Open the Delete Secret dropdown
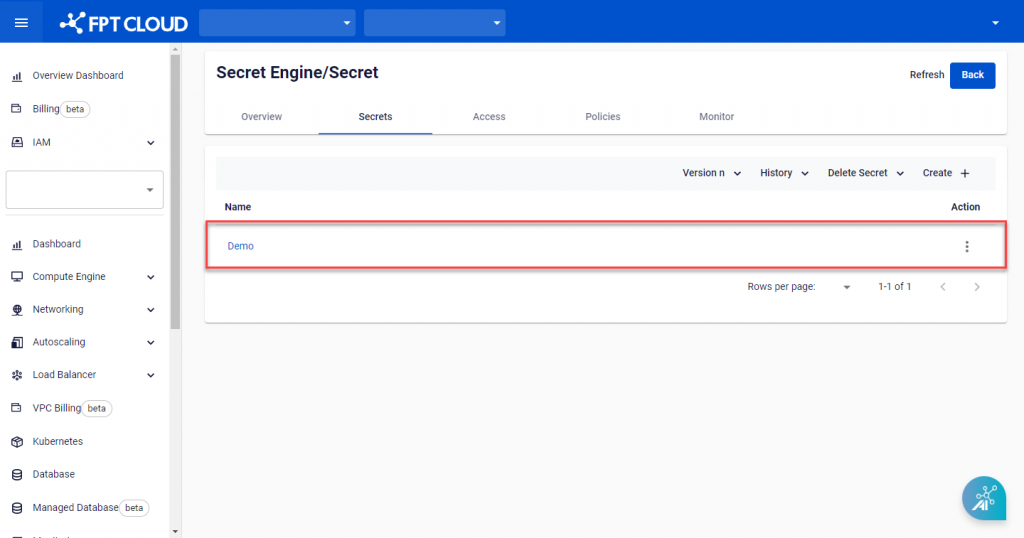This screenshot has height=538, width=1024. point(865,173)
